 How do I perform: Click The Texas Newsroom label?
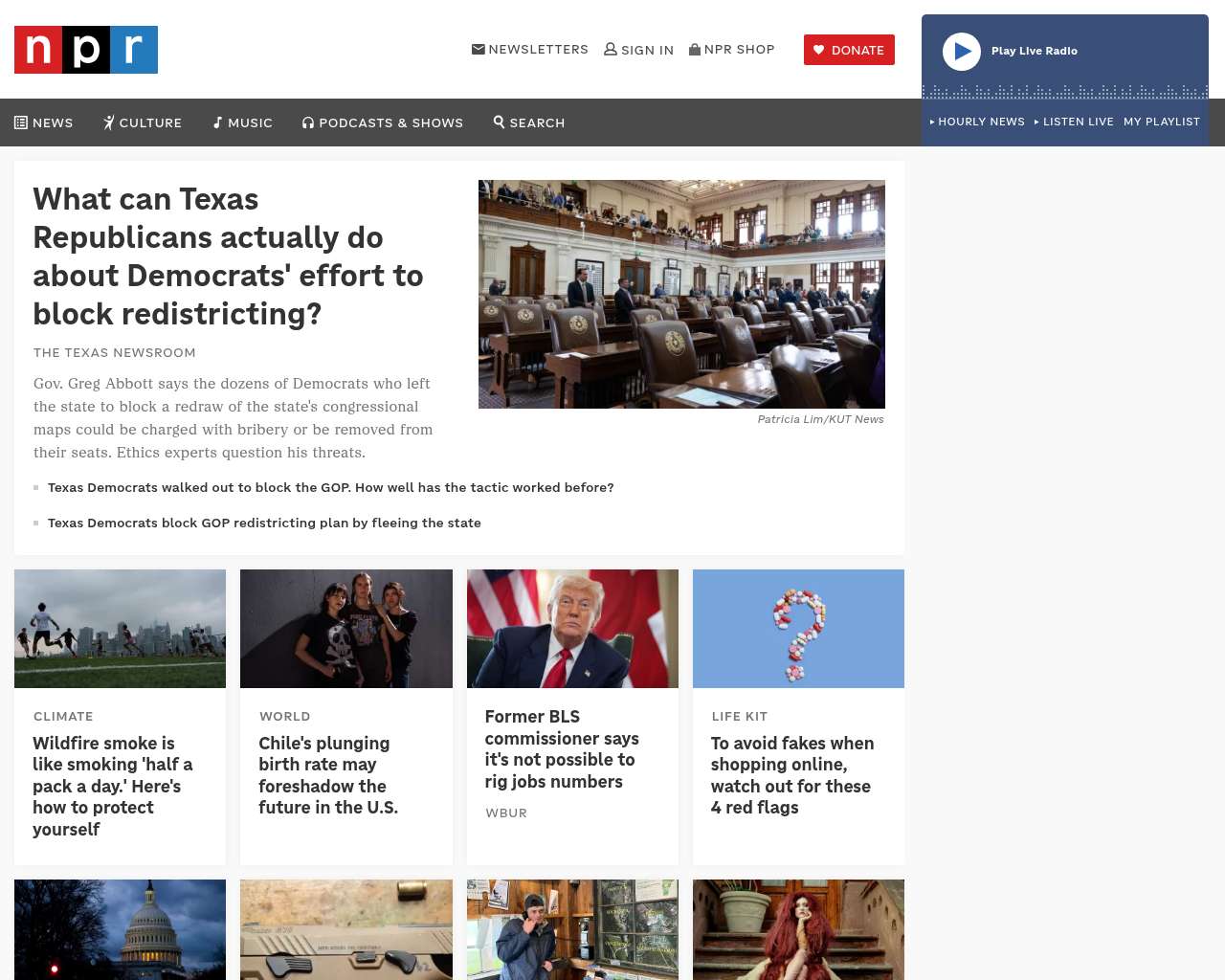point(115,352)
